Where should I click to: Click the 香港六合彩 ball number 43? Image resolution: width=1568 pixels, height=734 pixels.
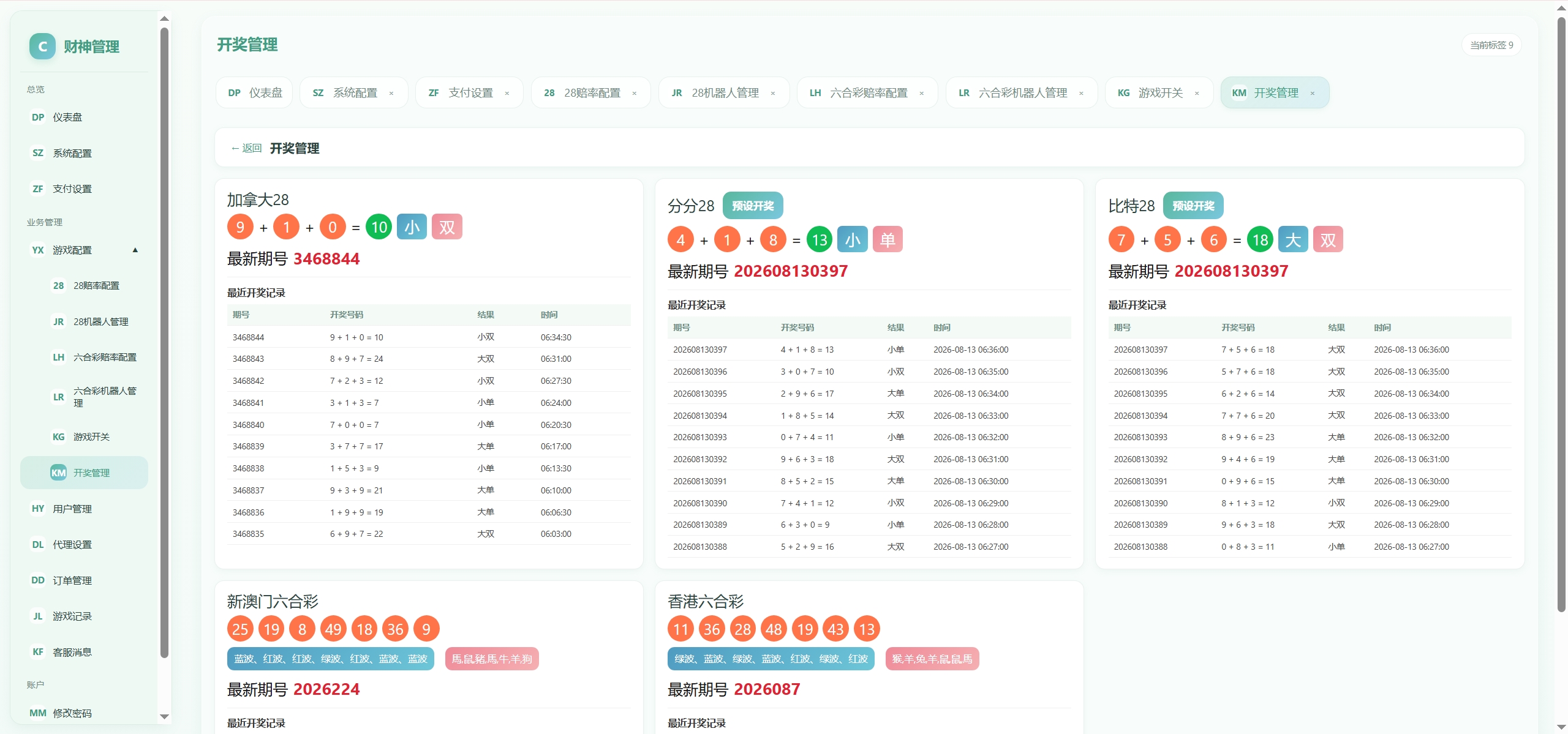835,629
